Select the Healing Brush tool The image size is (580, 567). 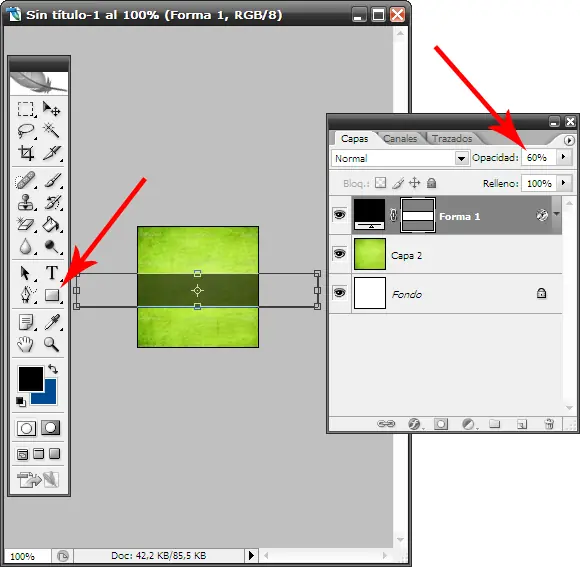click(26, 181)
